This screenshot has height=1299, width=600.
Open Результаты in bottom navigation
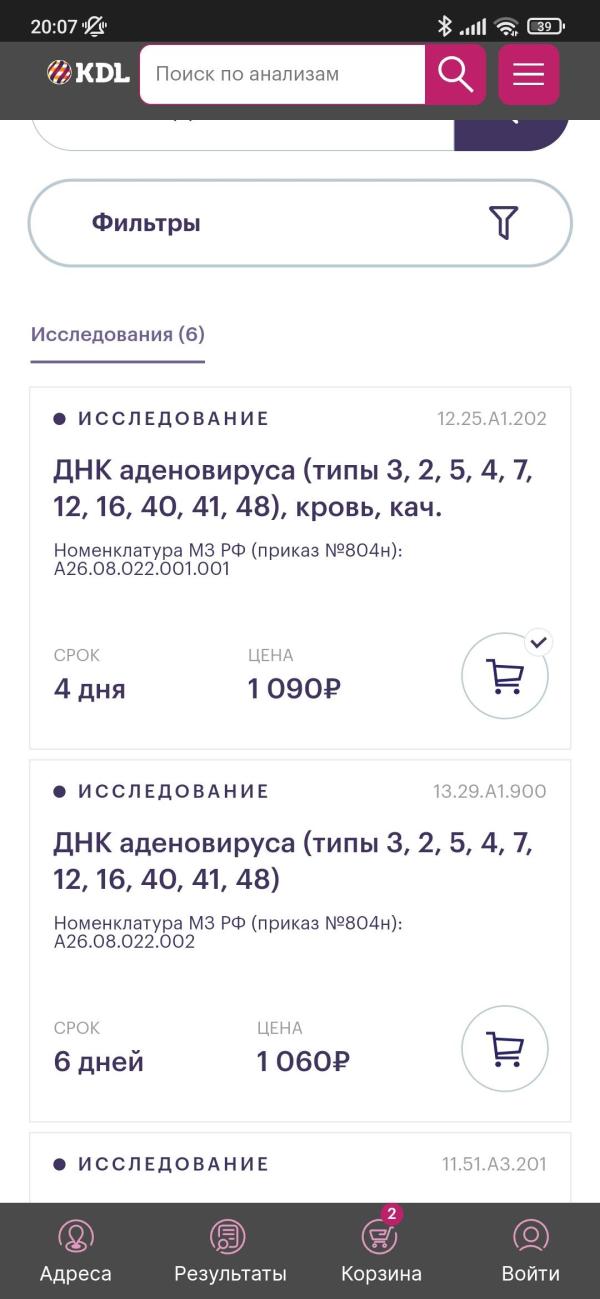click(x=230, y=1250)
